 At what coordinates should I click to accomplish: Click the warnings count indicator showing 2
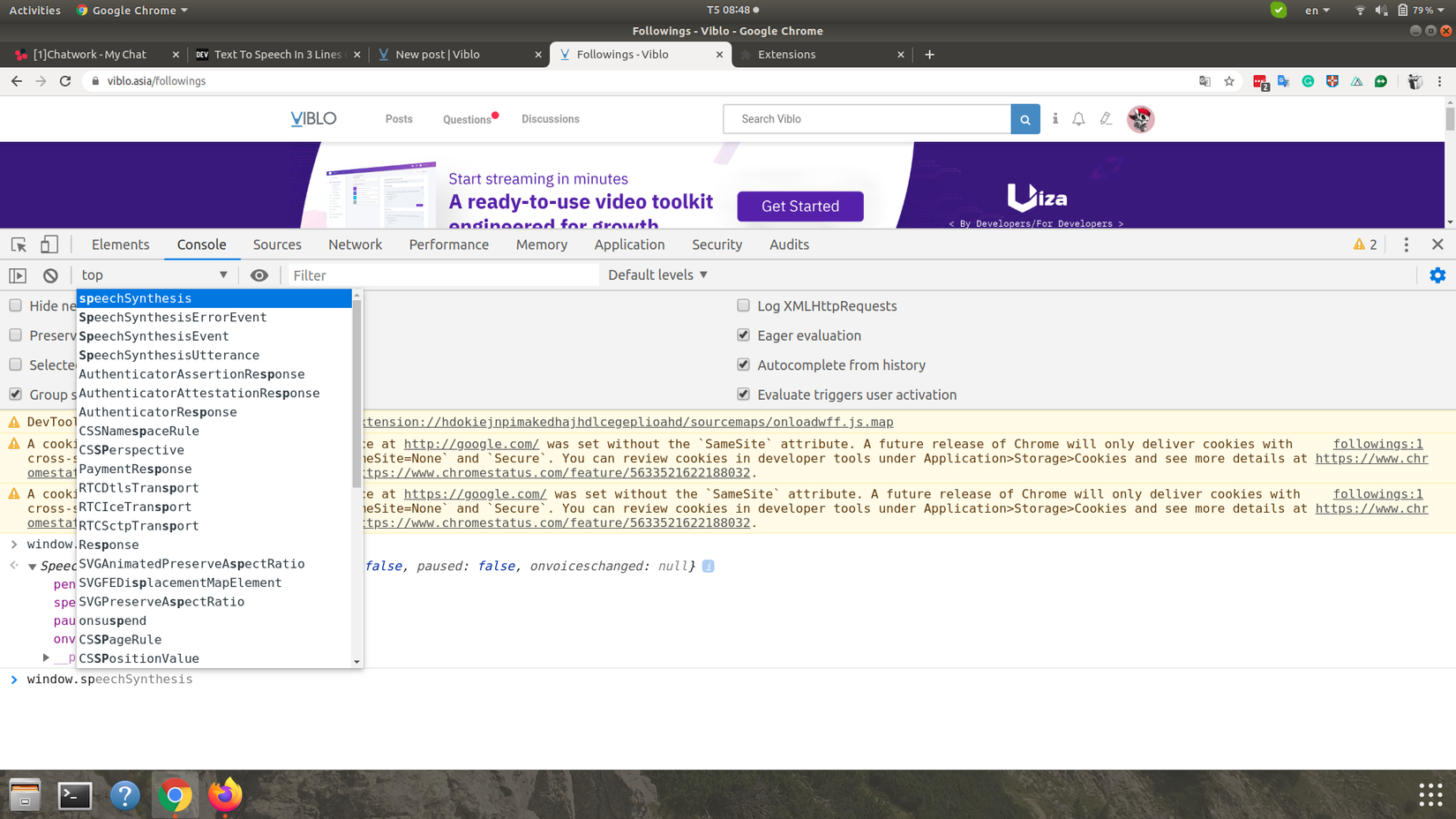click(1365, 244)
